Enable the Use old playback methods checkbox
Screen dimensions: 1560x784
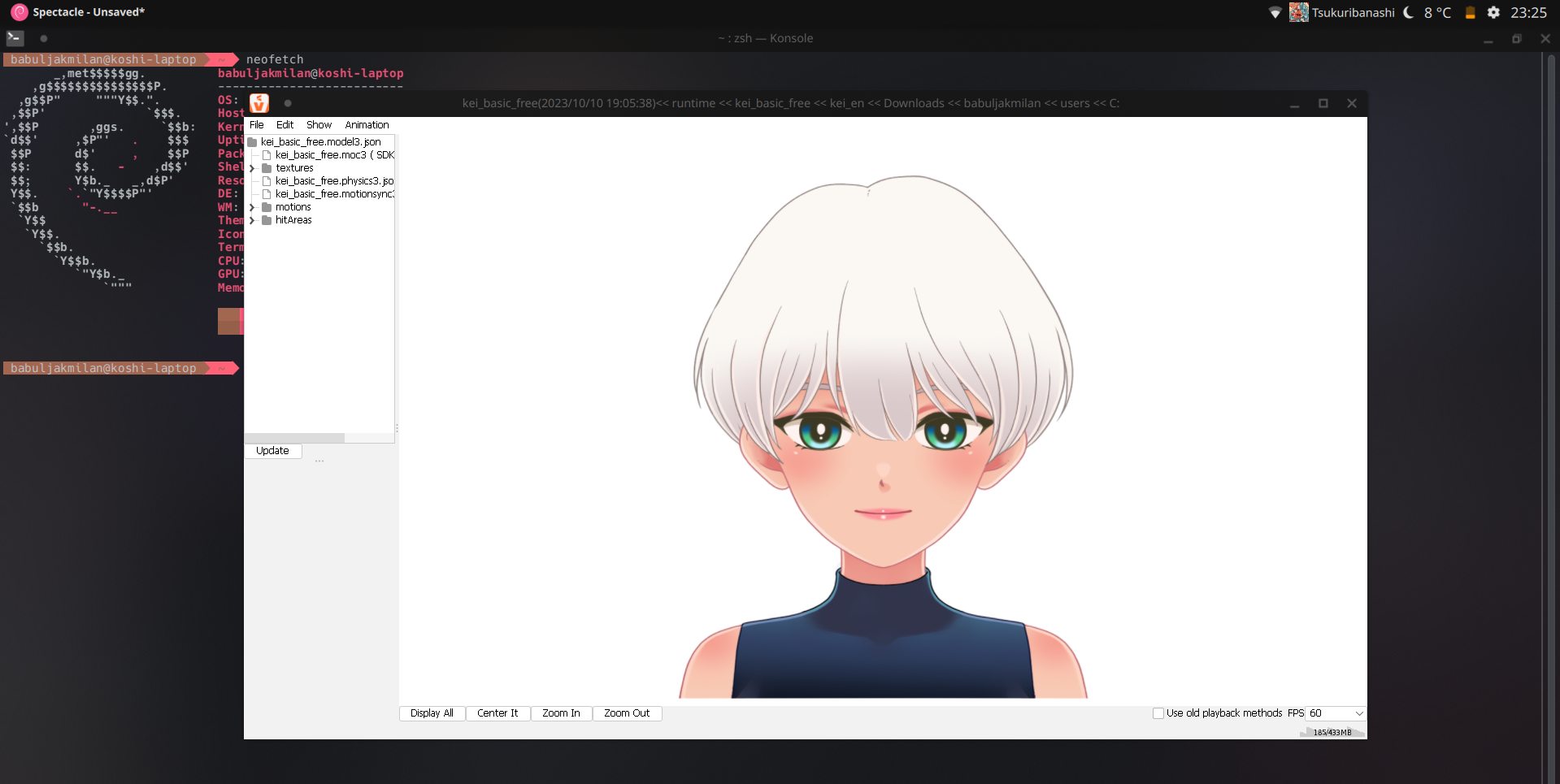coord(1158,713)
